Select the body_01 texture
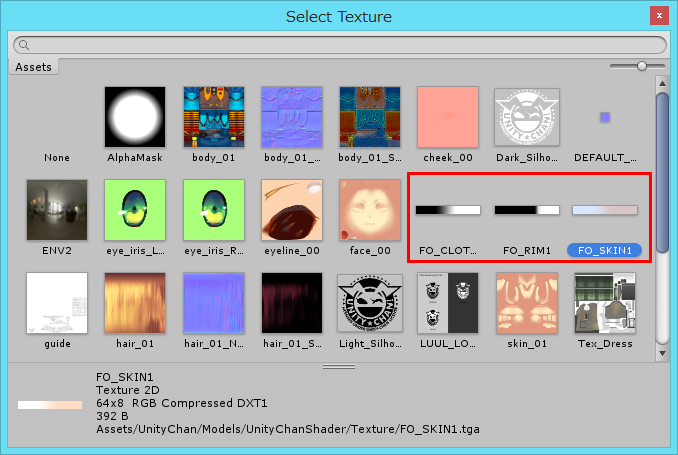The width and height of the screenshot is (678, 455). pos(214,117)
